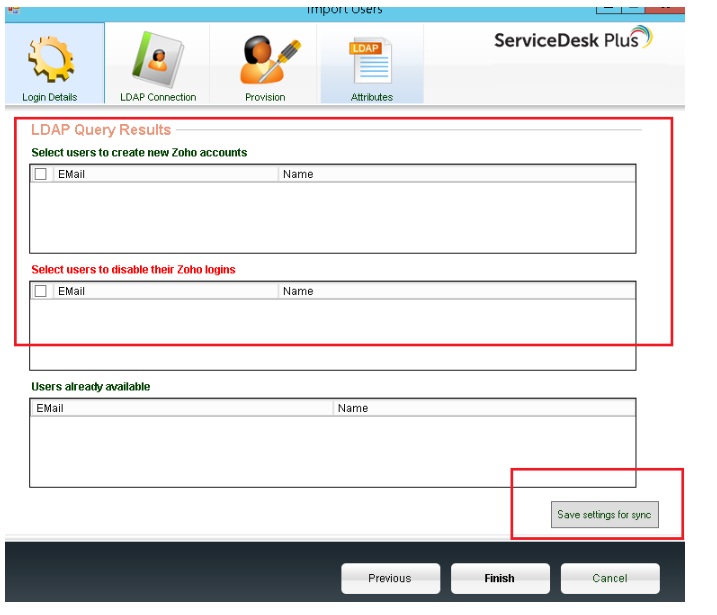The height and width of the screenshot is (615, 717).
Task: Click the ServiceDesk Plus logo
Action: pos(572,41)
